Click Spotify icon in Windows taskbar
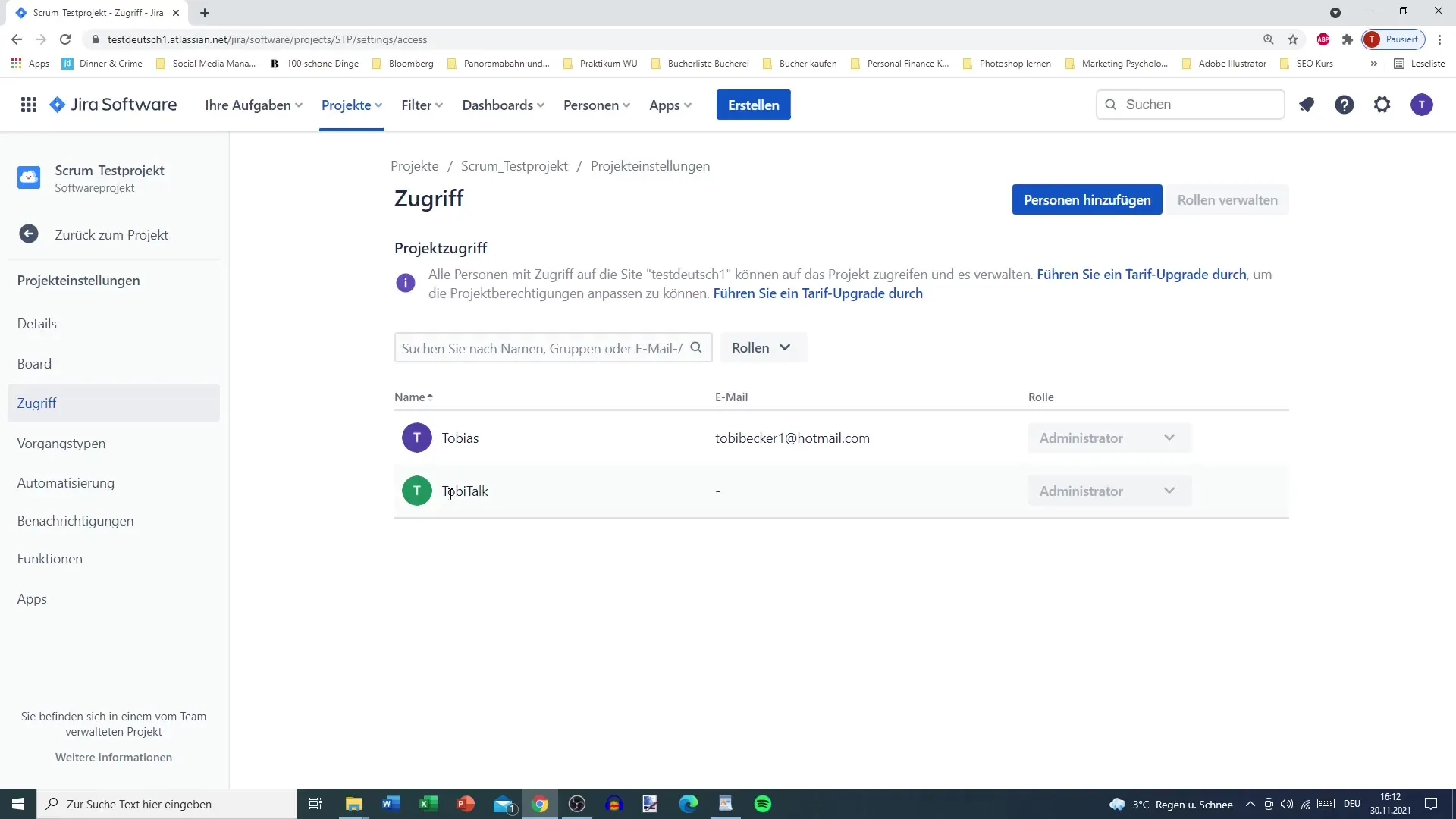This screenshot has width=1456, height=819. click(763, 803)
